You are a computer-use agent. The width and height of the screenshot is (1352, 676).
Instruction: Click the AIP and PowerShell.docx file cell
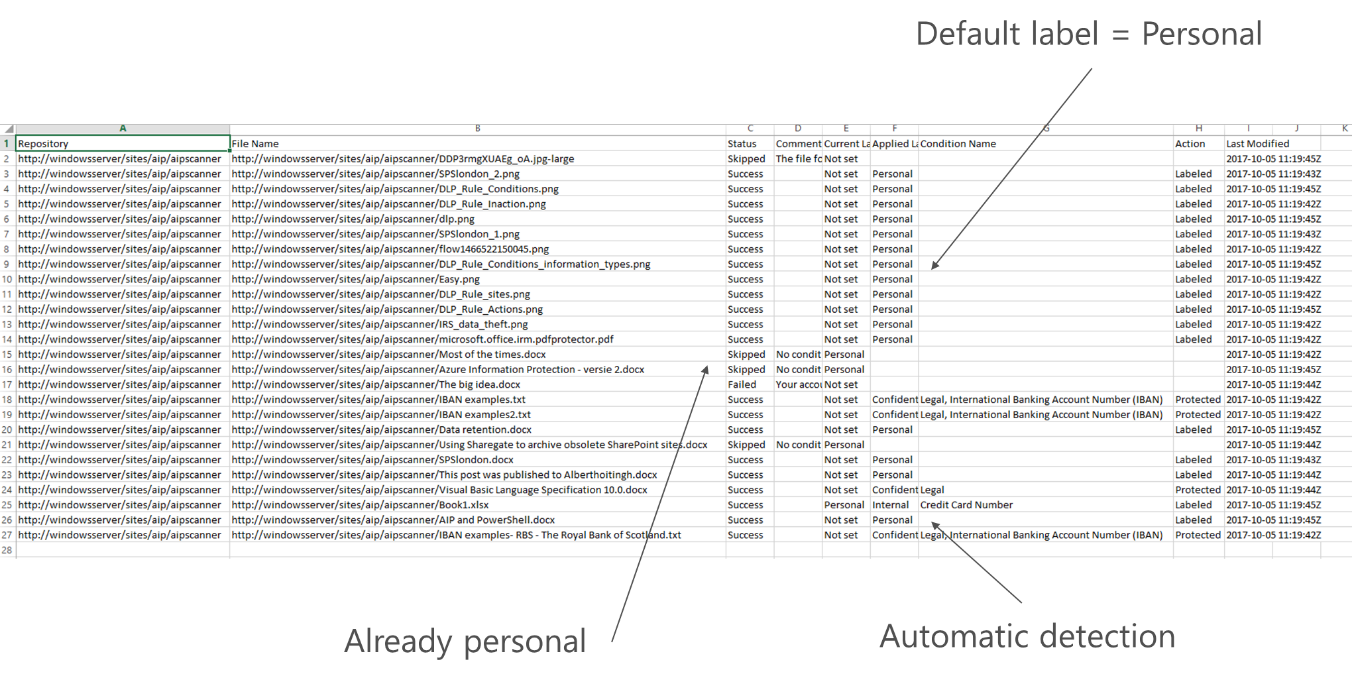coord(477,520)
